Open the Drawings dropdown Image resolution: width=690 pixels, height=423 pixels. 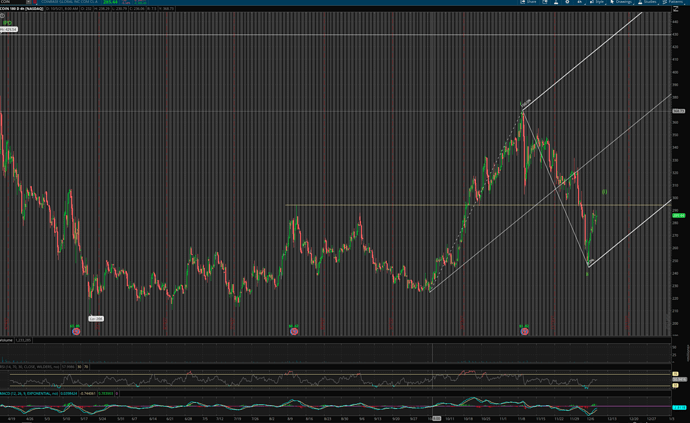[x=620, y=2]
